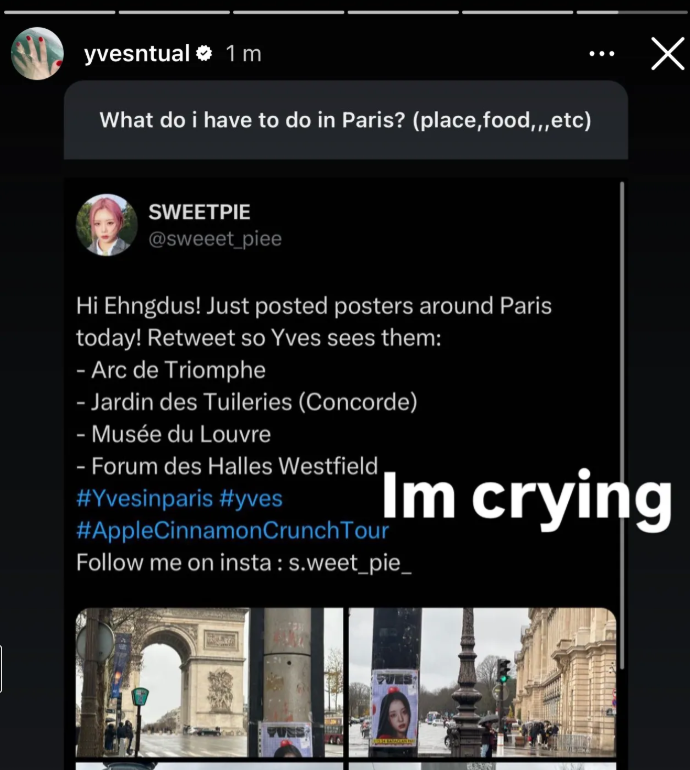Open the yvesntual username link
This screenshot has width=690, height=770.
tap(137, 54)
